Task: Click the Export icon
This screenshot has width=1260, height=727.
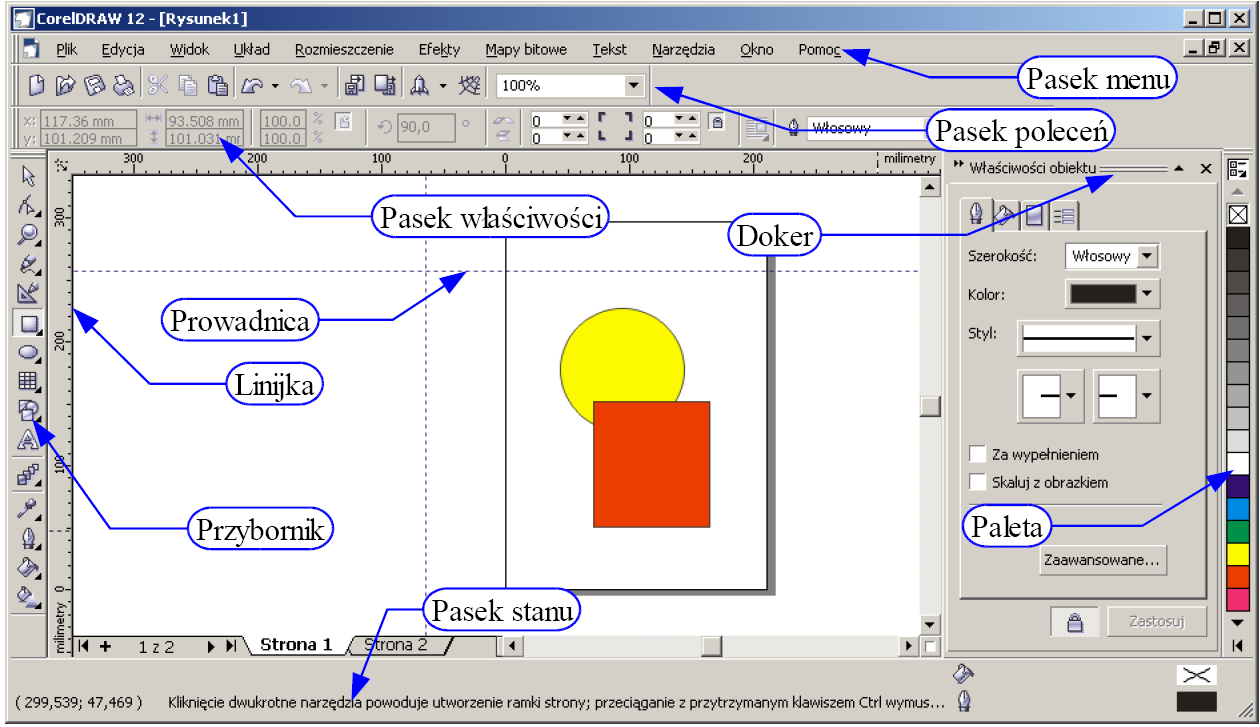Action: pyautogui.click(x=384, y=86)
